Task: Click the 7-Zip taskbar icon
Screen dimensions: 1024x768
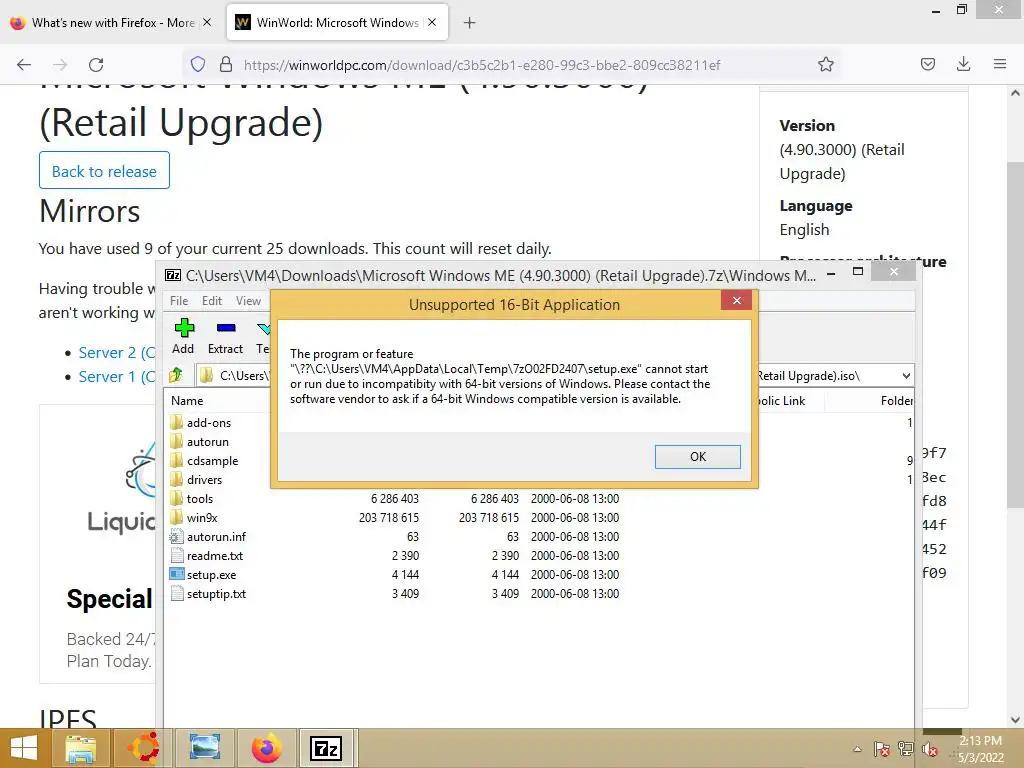Action: tap(327, 748)
